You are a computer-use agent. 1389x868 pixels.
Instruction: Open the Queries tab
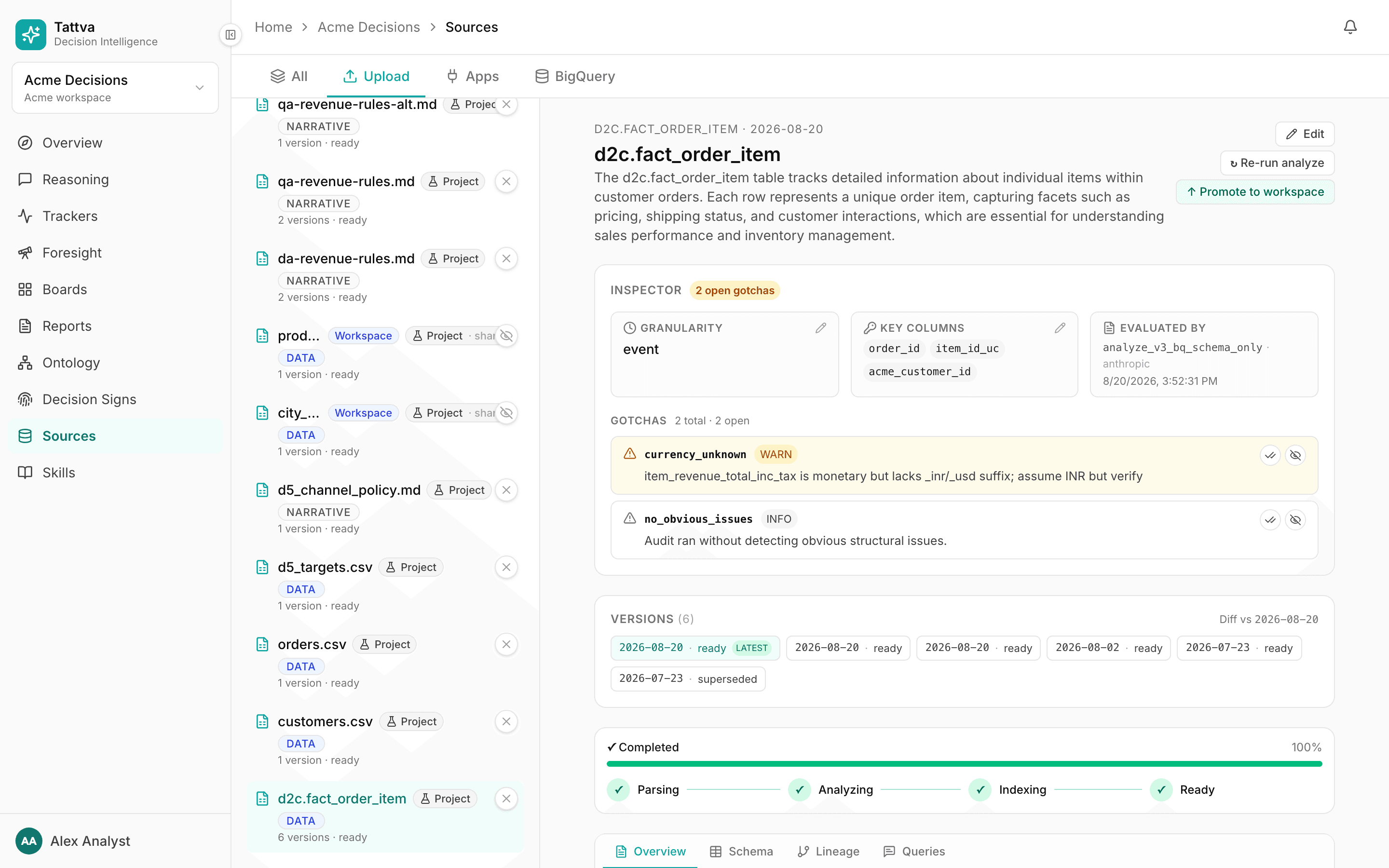[914, 851]
